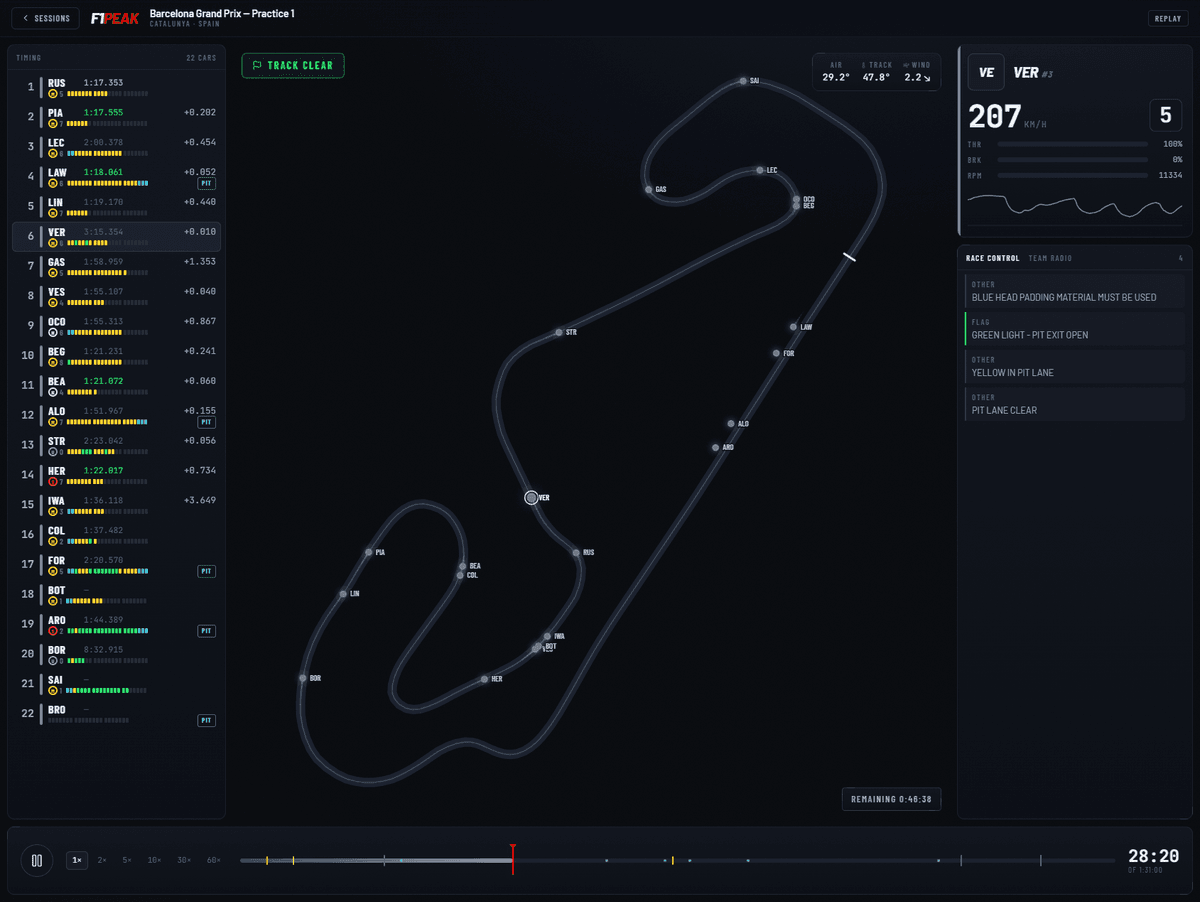
Task: Click the throttle THR bar
Action: click(x=1073, y=144)
